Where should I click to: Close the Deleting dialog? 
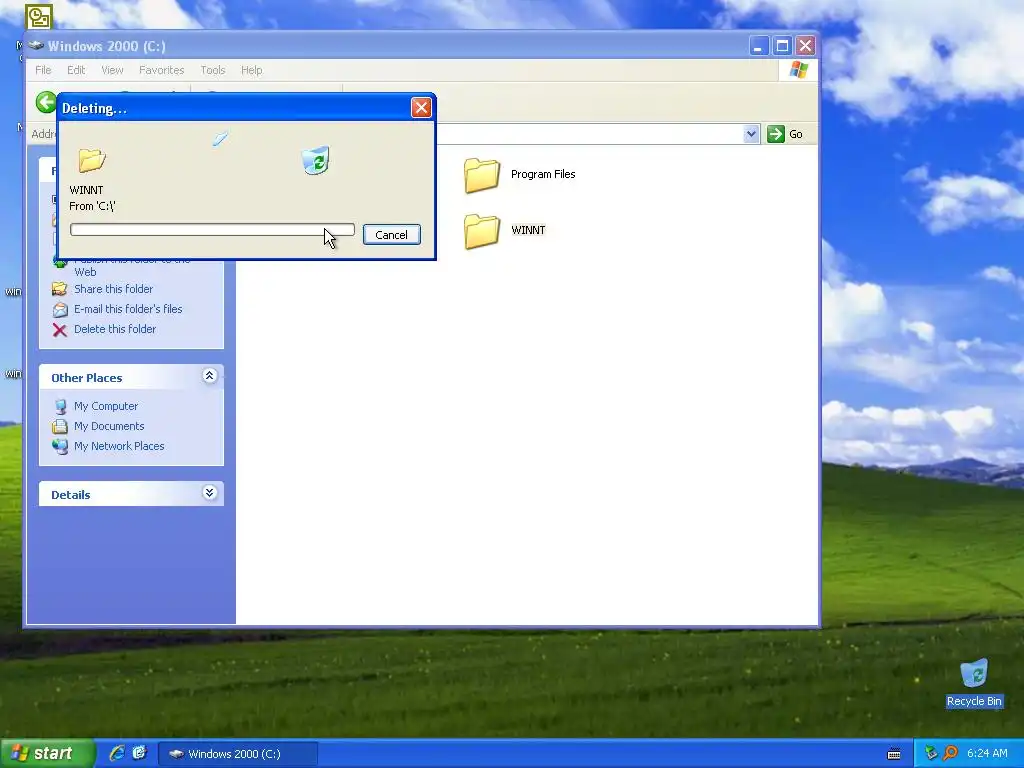point(421,108)
